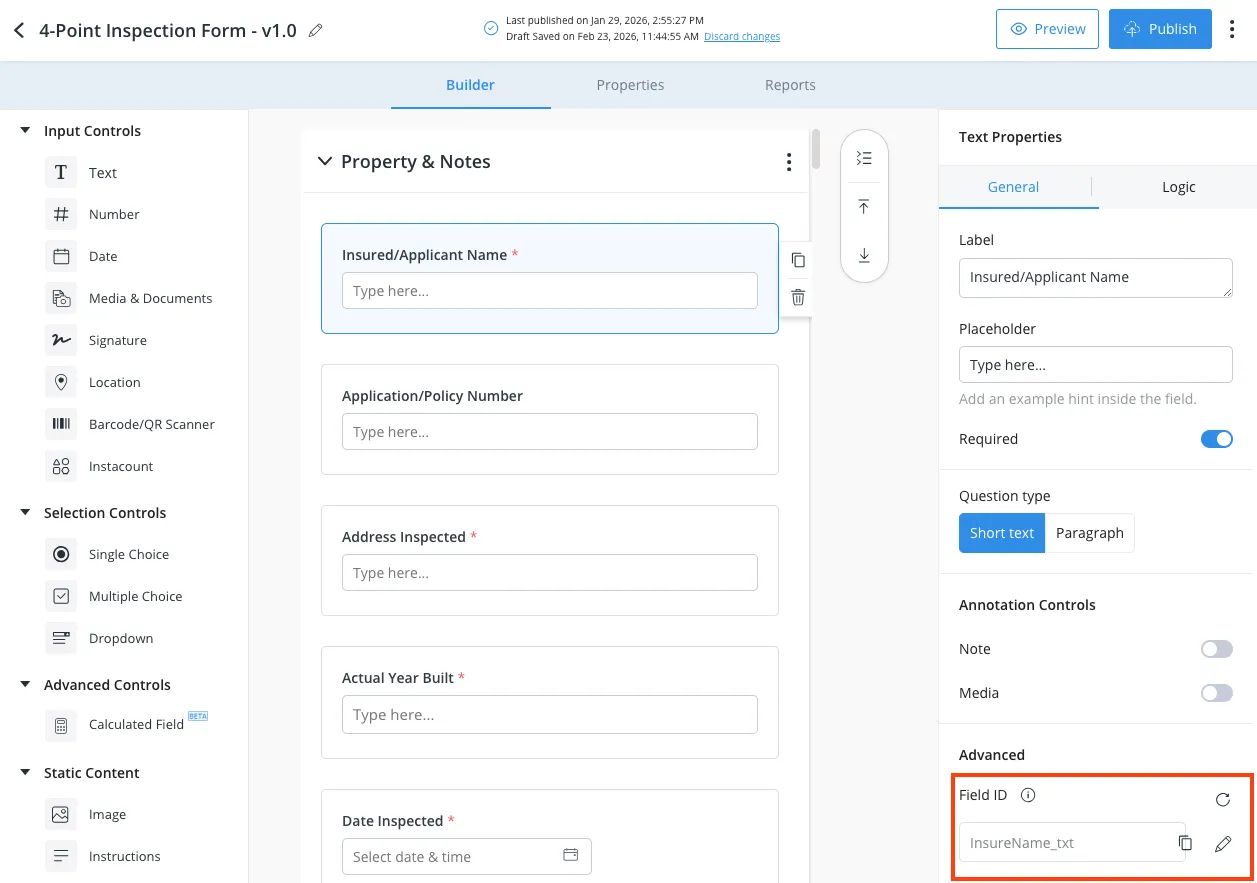Click the Placeholder input field
Image resolution: width=1257 pixels, height=883 pixels.
point(1095,365)
